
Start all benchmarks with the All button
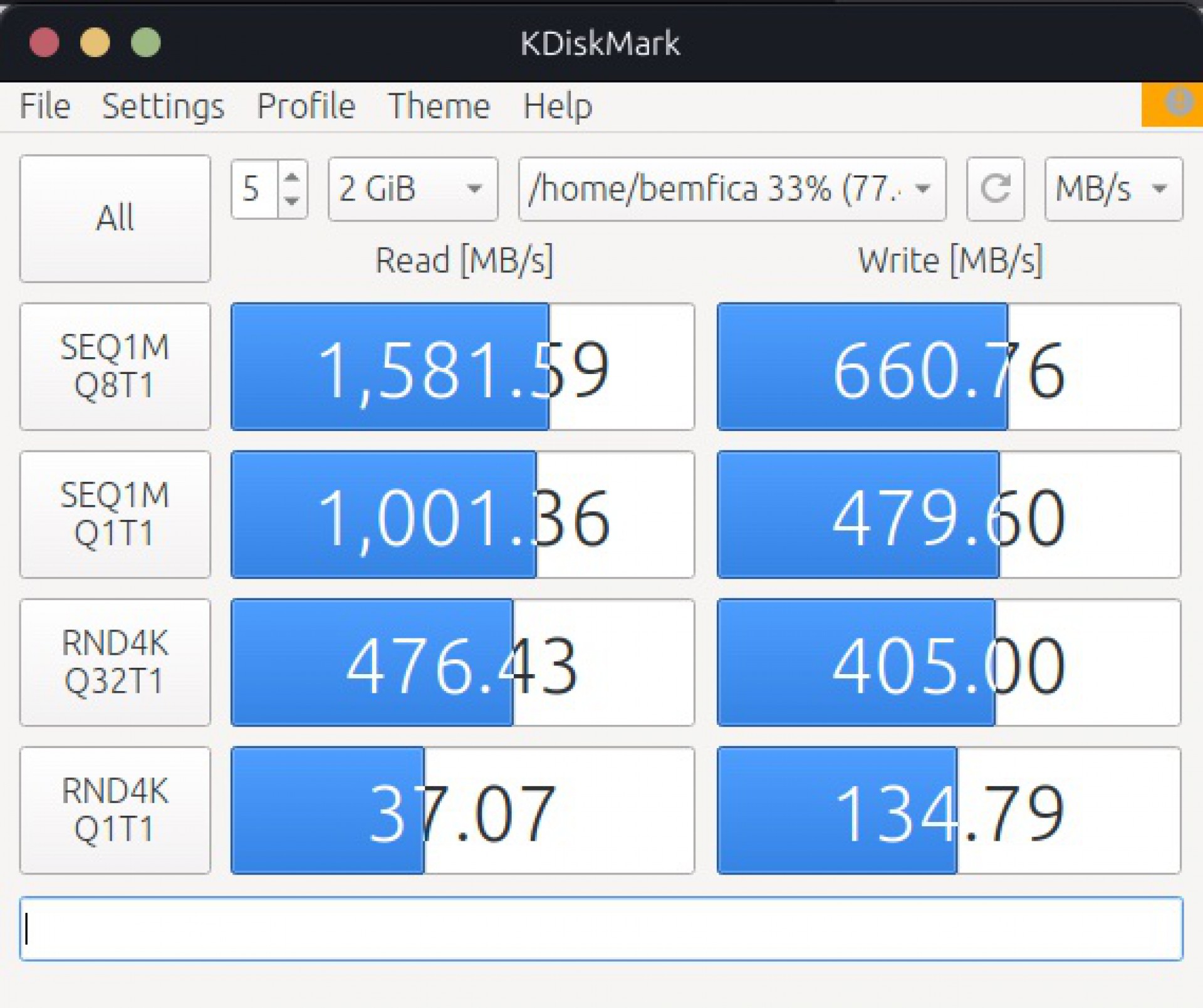115,218
